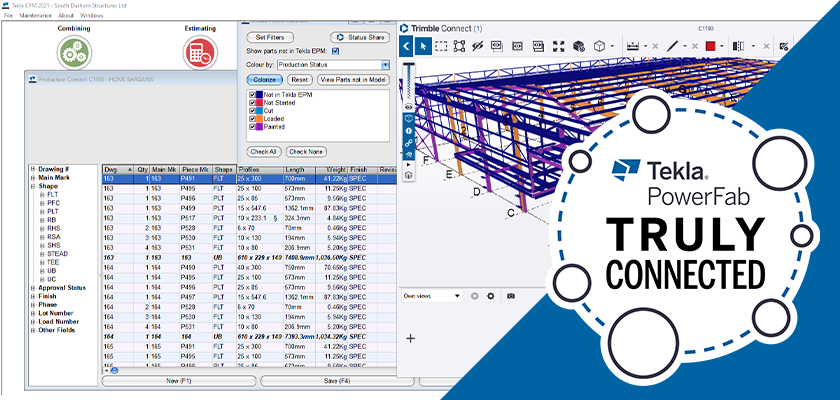Click the camera snapshot icon beside views
The image size is (840, 400).
(511, 296)
